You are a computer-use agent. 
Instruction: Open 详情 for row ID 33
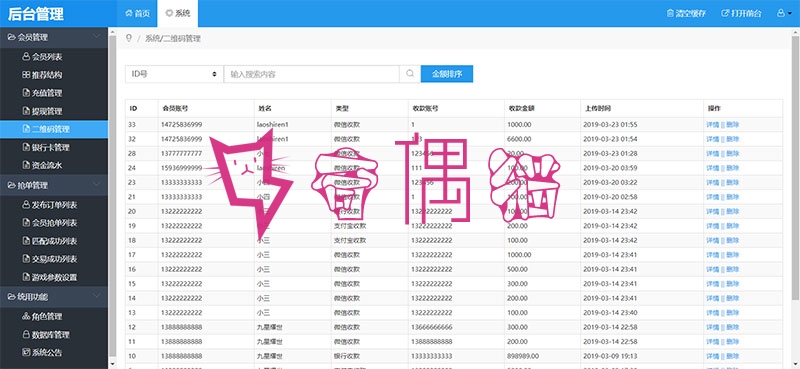(712, 125)
